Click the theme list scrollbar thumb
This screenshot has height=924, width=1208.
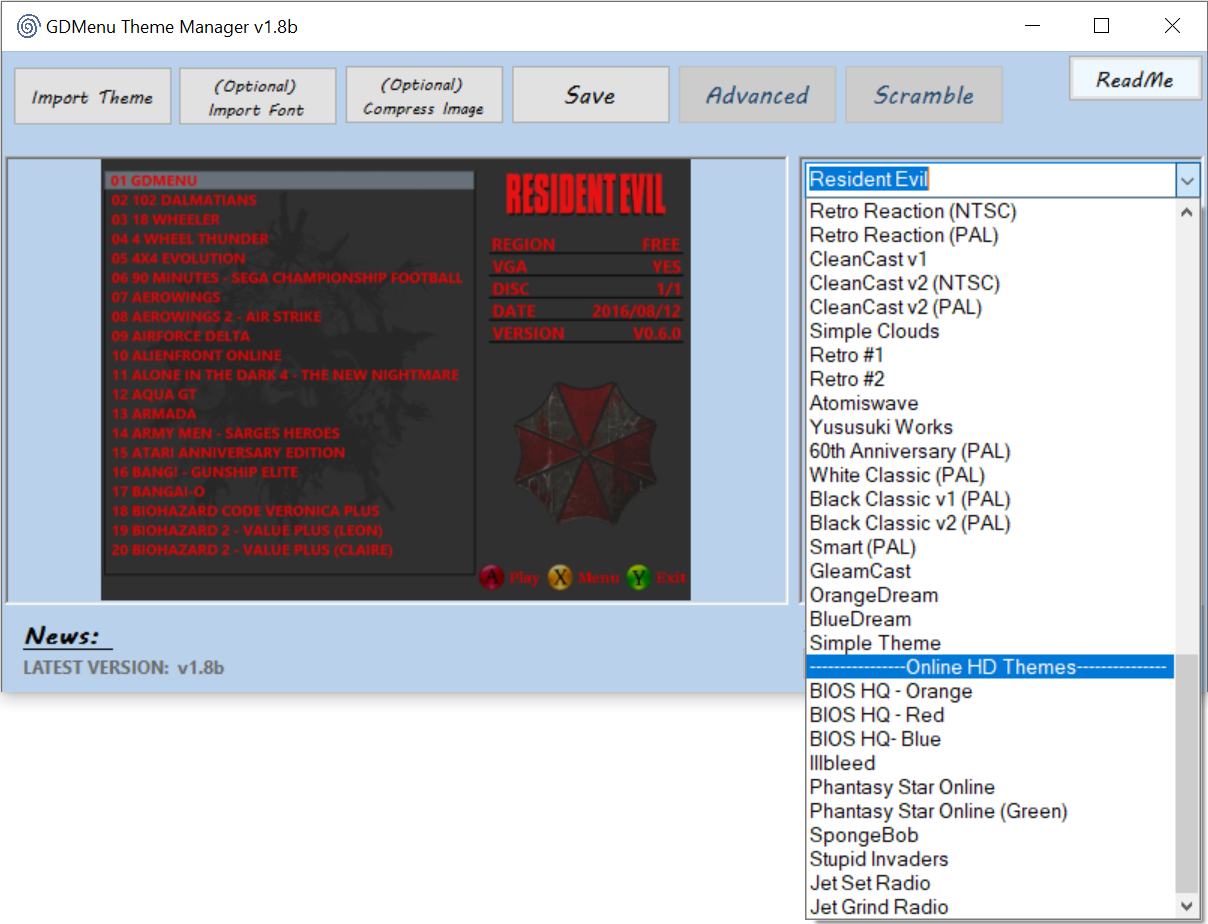[x=1187, y=774]
